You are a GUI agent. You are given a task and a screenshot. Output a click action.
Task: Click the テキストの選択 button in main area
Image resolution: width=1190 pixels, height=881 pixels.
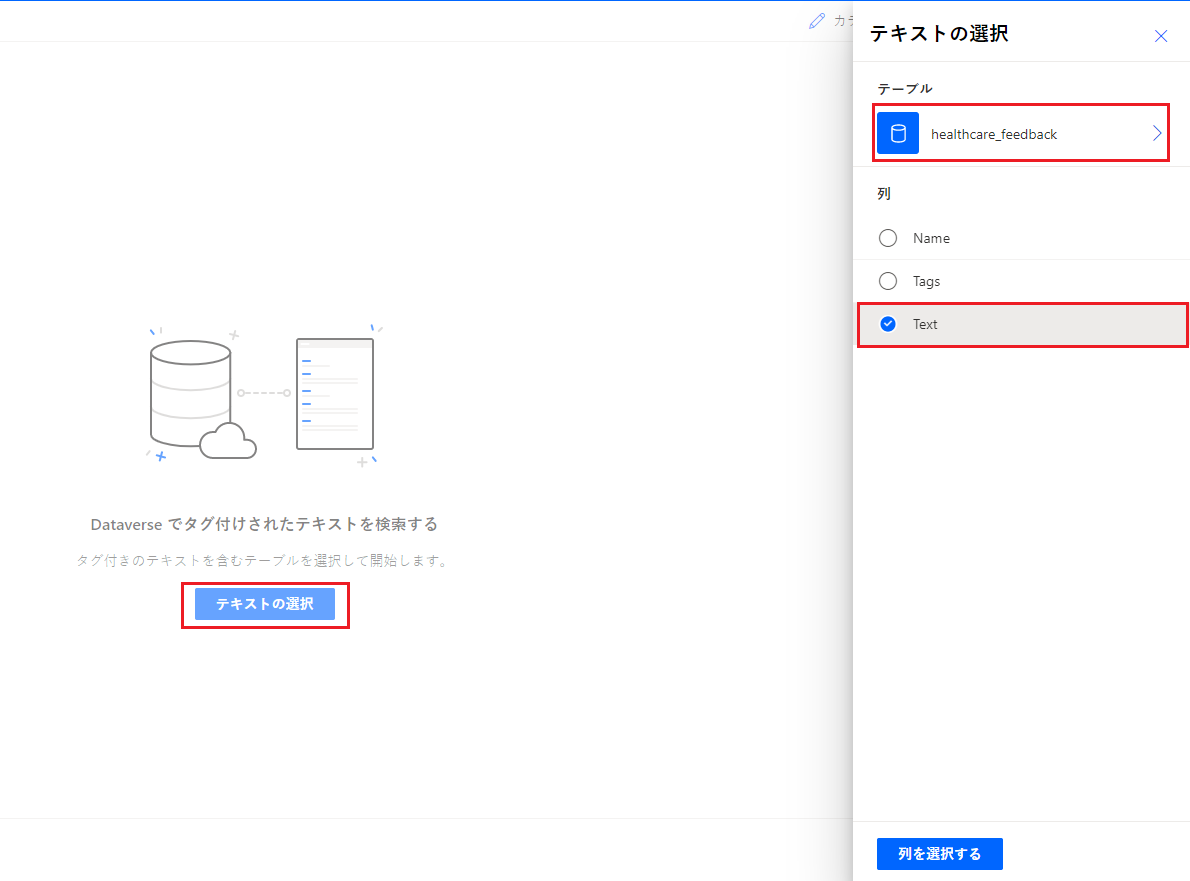265,604
